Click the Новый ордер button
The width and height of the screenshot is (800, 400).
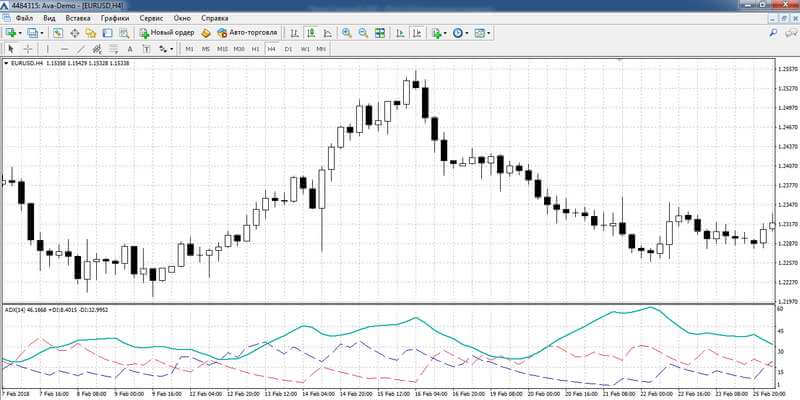tap(167, 33)
